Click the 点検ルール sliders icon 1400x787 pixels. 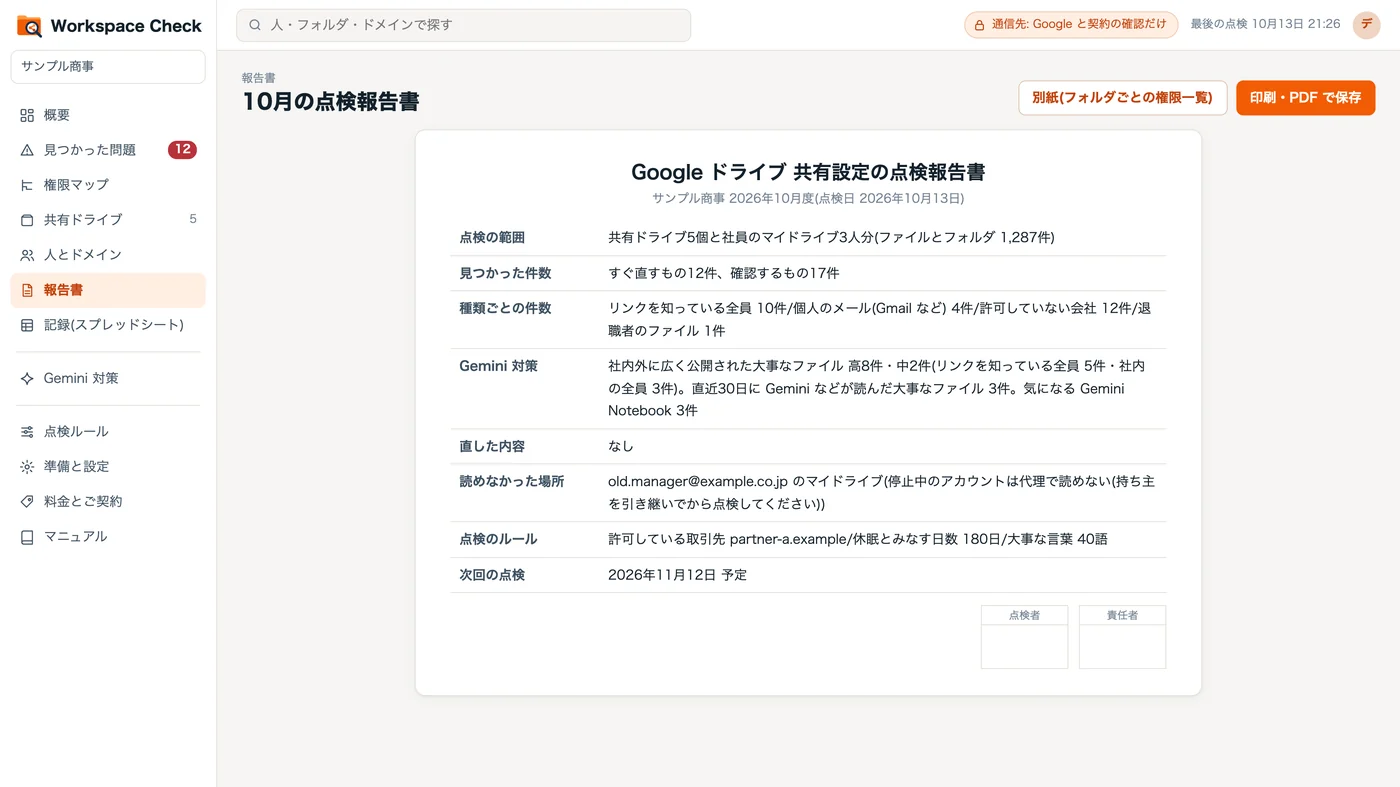click(x=27, y=432)
